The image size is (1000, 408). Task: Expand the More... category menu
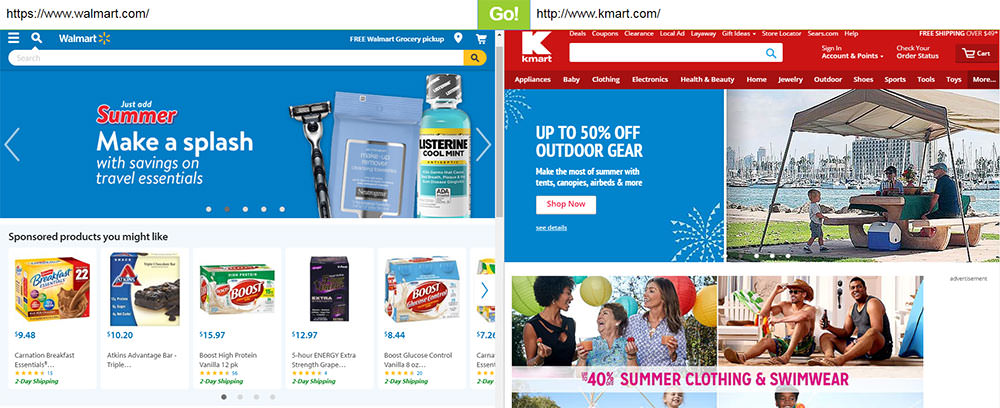click(983, 80)
